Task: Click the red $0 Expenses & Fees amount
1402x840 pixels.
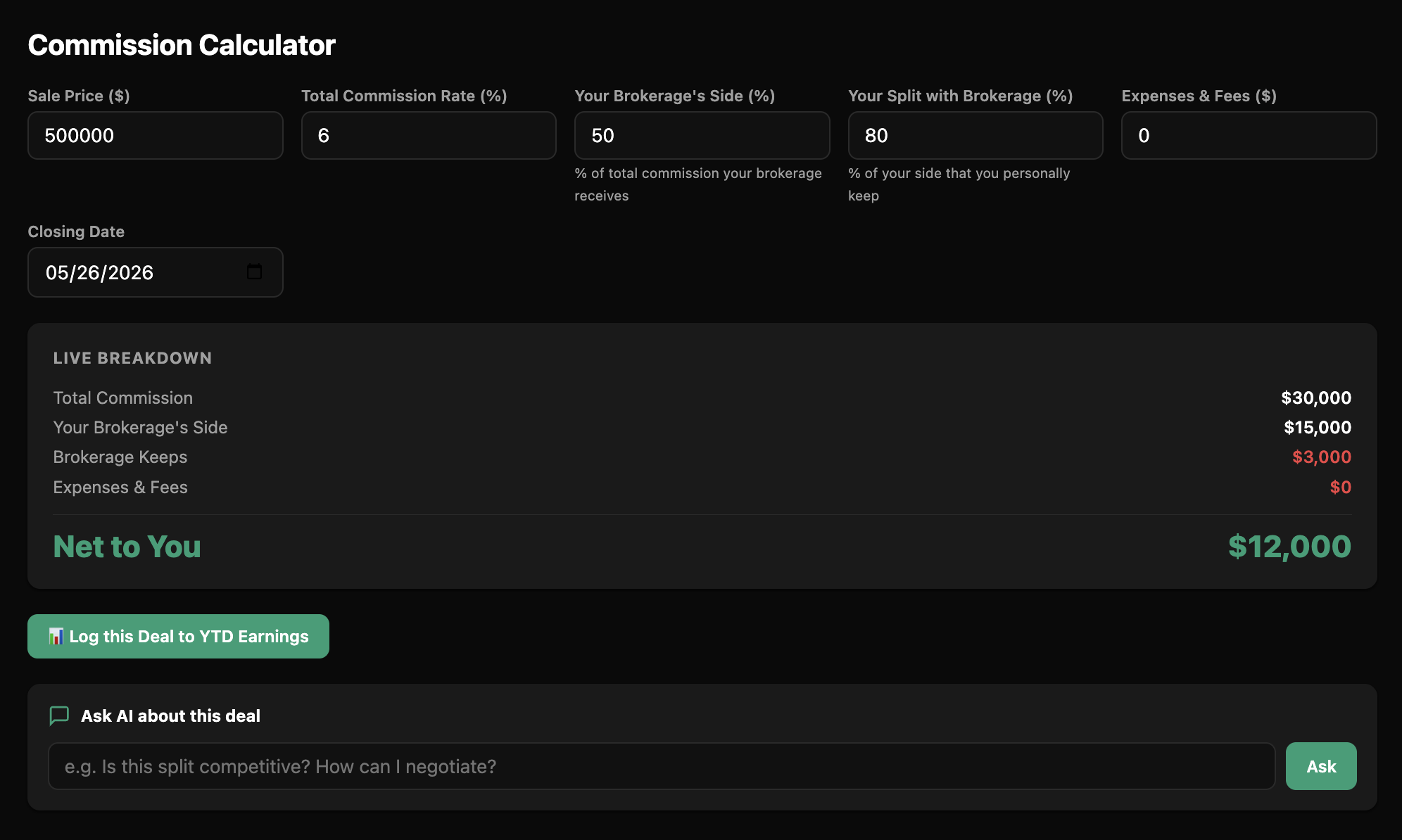Action: point(1341,487)
